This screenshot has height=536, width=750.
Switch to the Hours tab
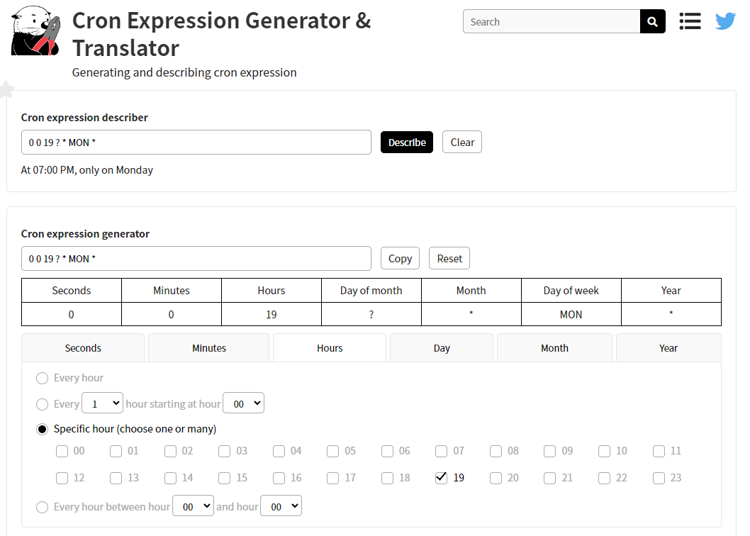click(x=330, y=348)
